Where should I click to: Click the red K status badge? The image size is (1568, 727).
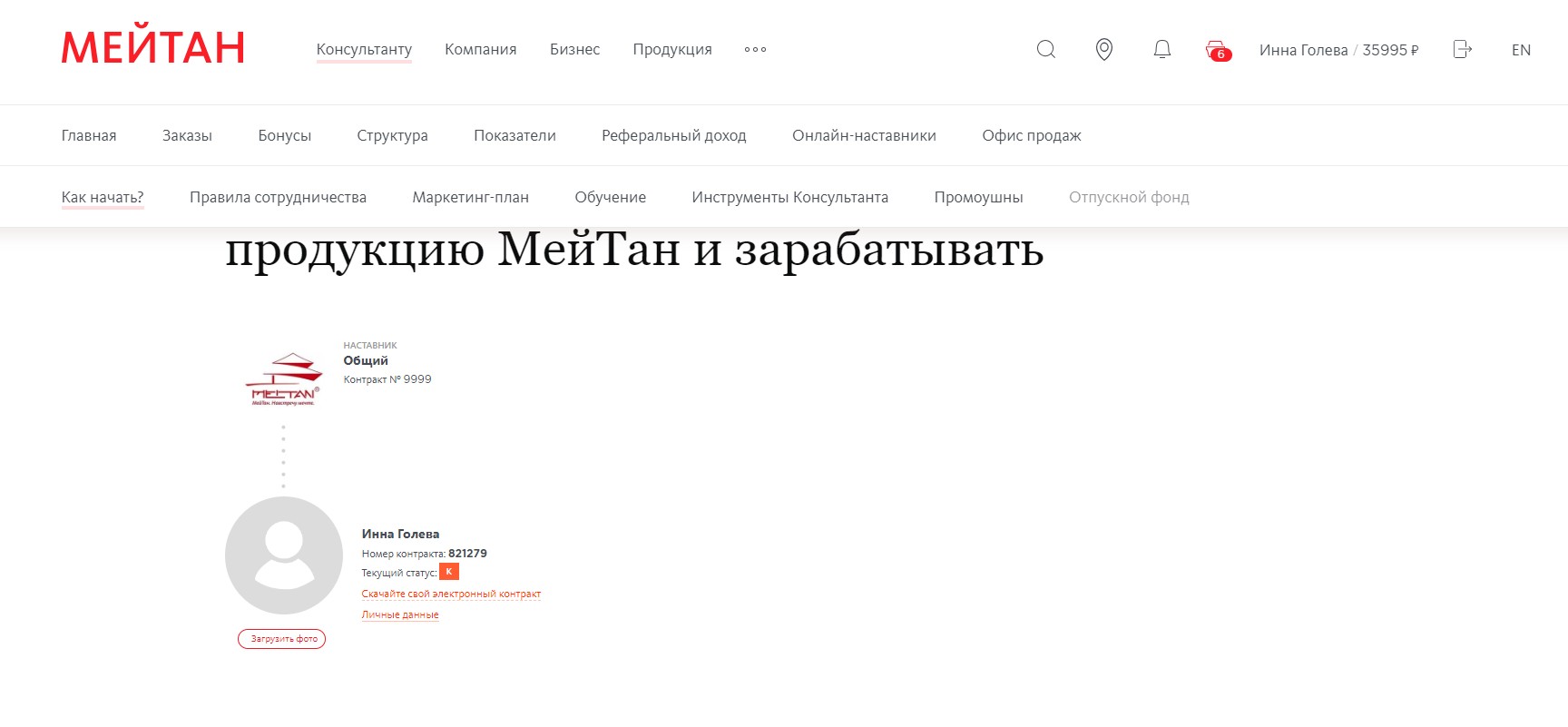click(448, 572)
